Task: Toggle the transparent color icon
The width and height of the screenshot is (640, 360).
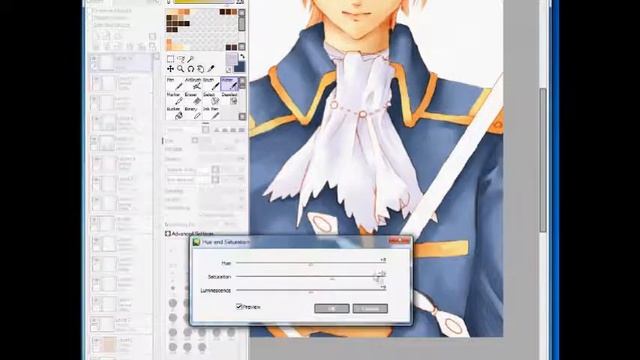Action: [x=229, y=70]
